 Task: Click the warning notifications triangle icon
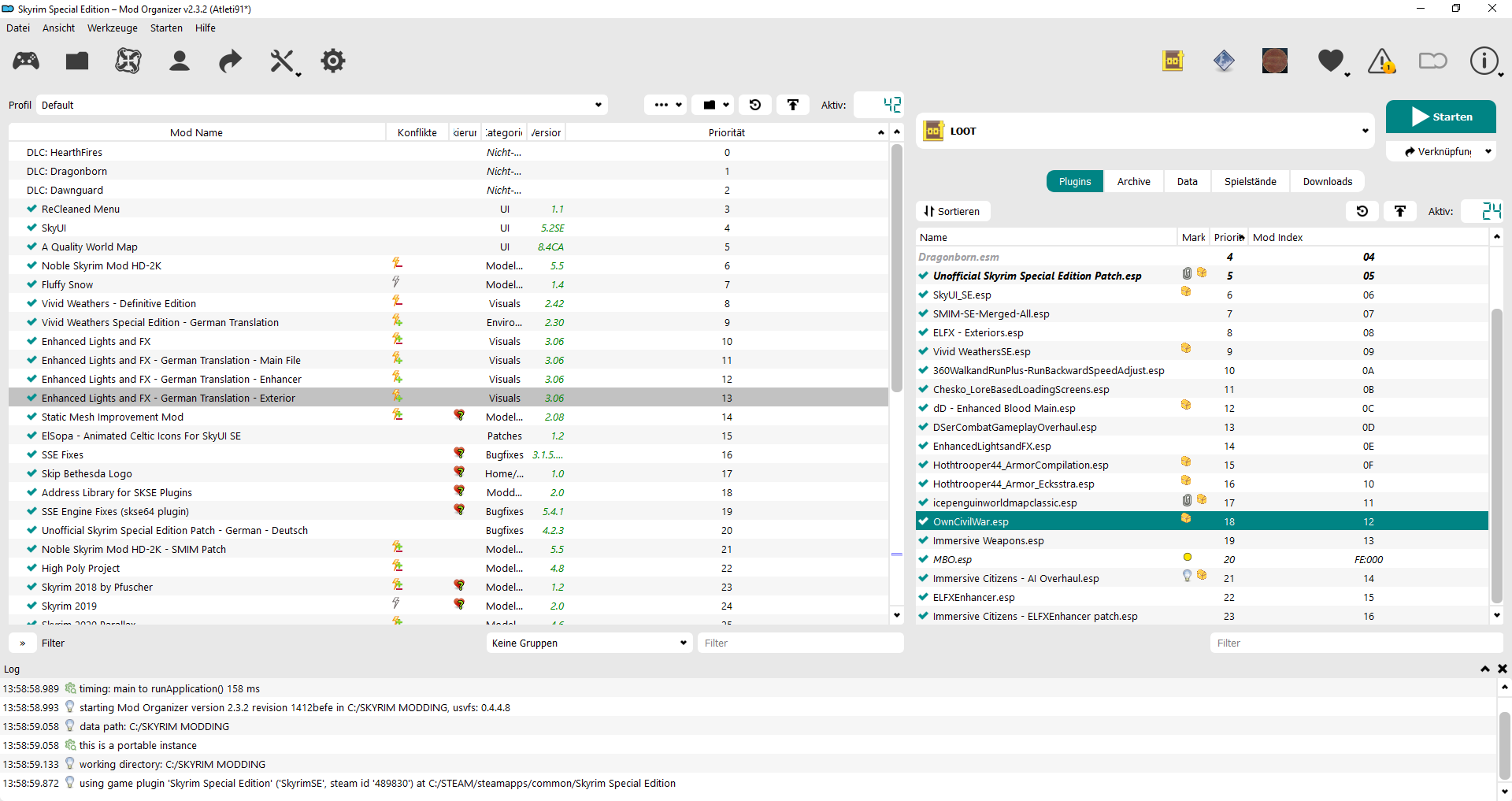1381,61
